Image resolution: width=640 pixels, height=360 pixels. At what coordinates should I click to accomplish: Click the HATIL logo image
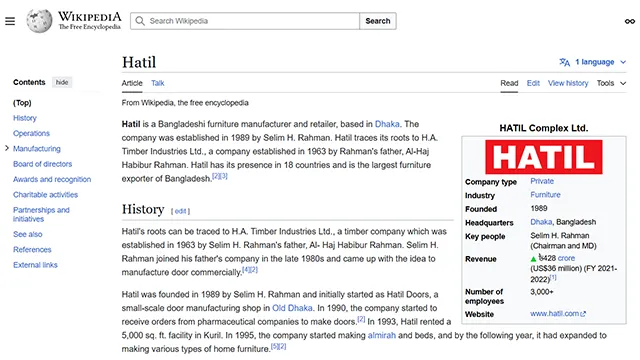click(544, 157)
